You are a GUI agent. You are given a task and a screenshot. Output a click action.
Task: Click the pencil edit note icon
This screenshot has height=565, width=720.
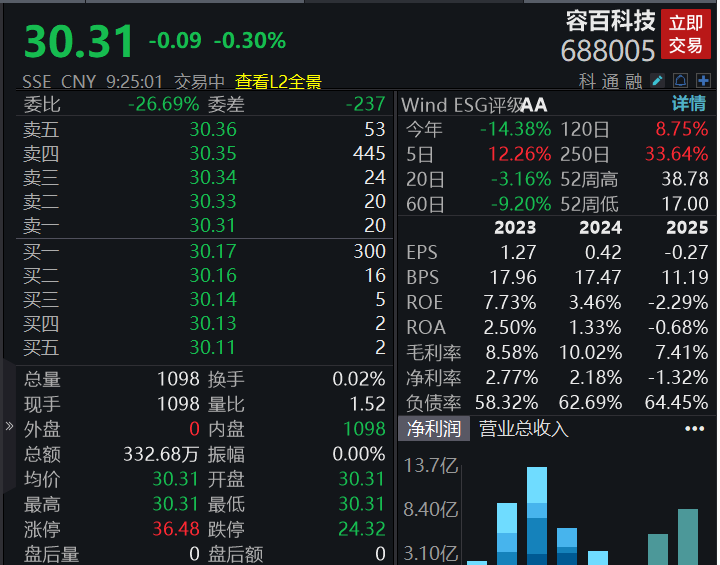658,81
